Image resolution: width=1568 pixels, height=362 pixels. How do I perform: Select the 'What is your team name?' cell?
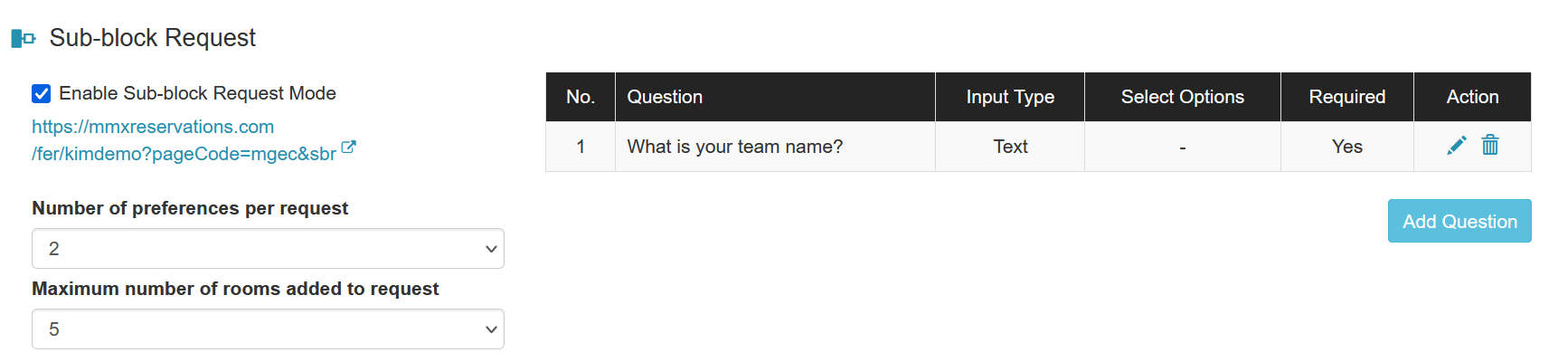pyautogui.click(x=775, y=147)
